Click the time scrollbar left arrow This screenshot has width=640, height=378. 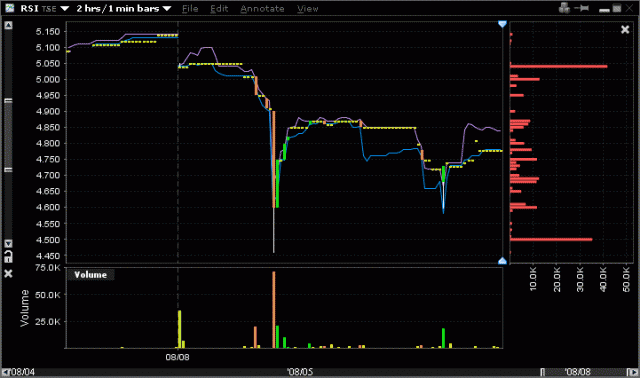click(6, 372)
